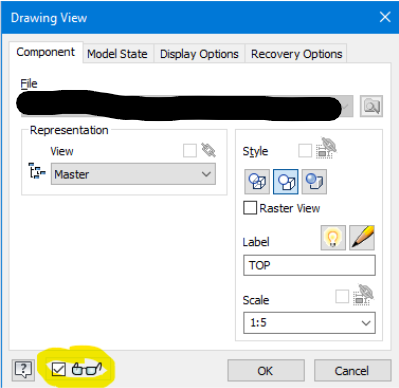This screenshot has height=388, width=399.
Task: Open the Edit View Label pencil icon
Action: point(362,237)
